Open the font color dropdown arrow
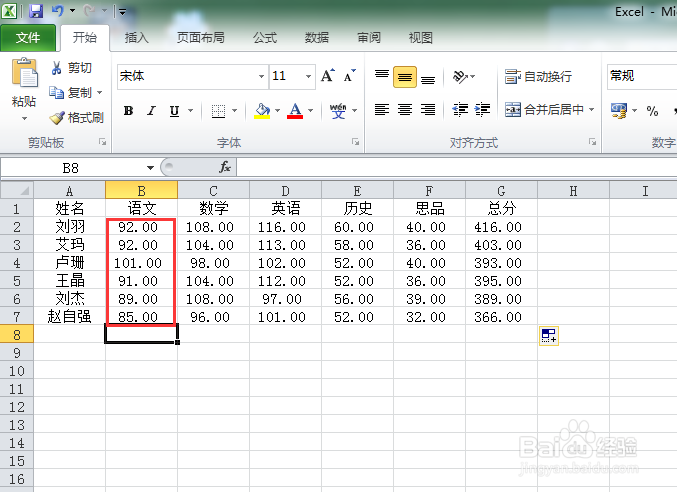 pos(310,111)
